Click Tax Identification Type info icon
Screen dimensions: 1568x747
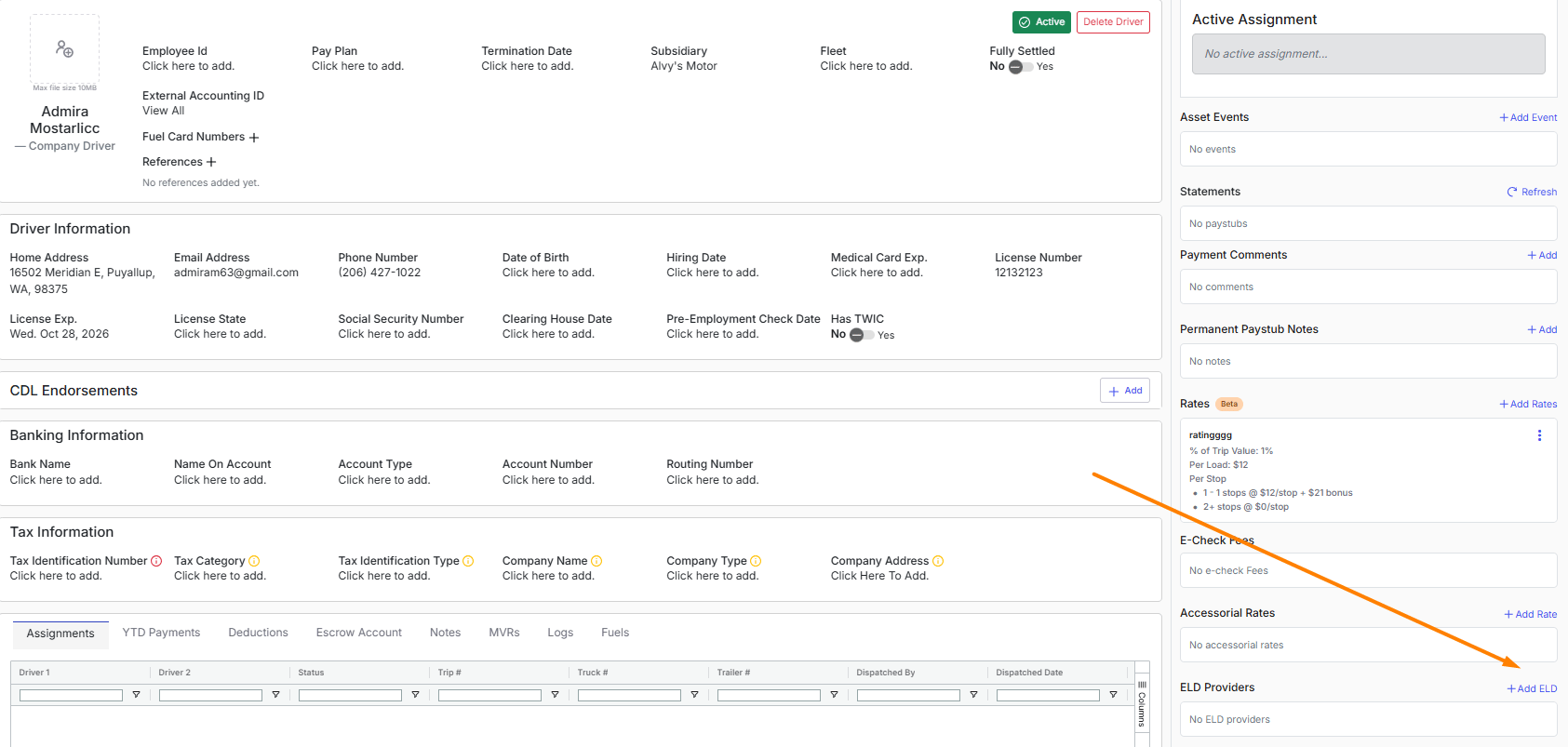pos(468,561)
